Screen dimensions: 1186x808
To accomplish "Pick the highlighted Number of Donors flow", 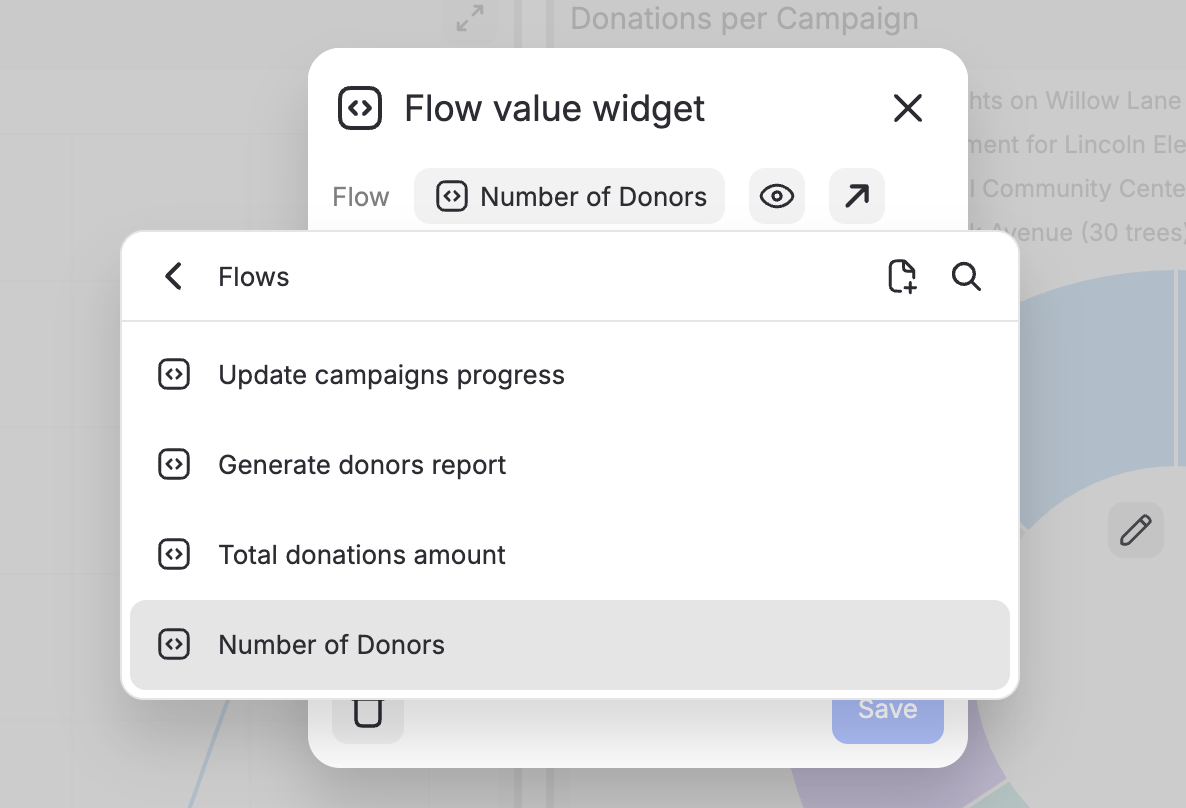I will tap(332, 645).
